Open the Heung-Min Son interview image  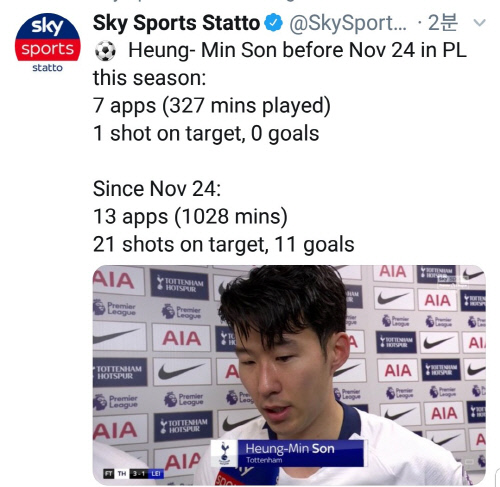click(x=289, y=375)
